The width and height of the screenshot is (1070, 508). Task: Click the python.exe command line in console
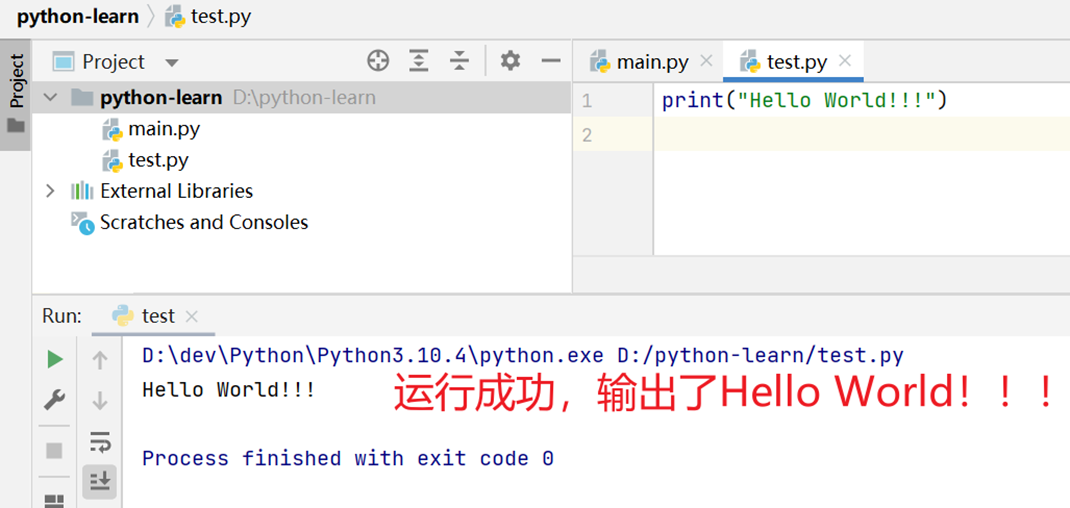click(523, 356)
